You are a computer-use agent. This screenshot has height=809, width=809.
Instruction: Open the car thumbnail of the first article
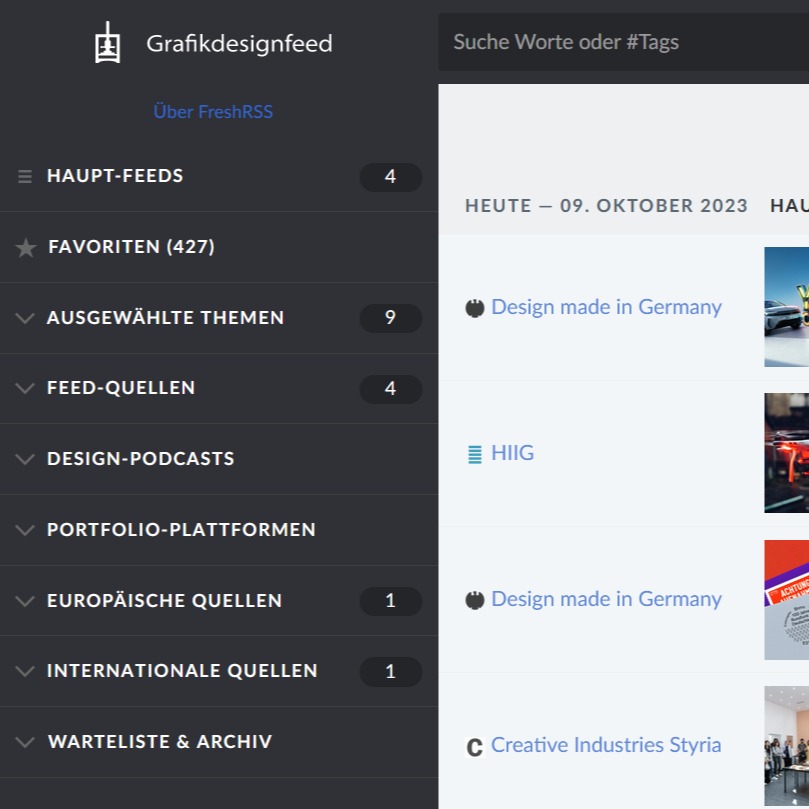click(786, 307)
